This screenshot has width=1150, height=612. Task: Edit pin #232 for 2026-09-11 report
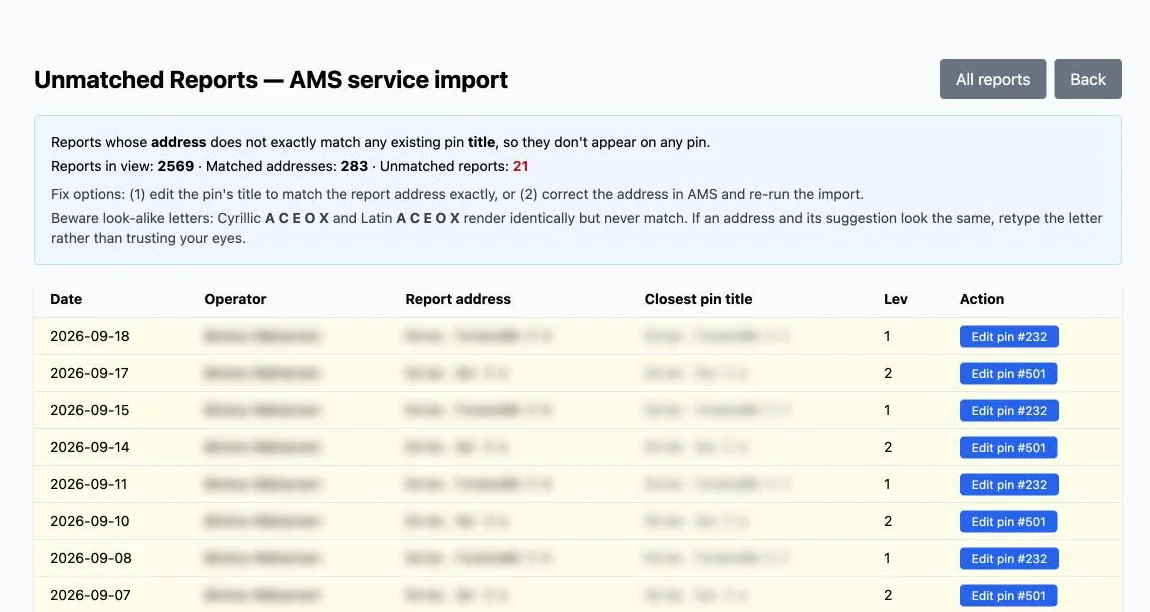[x=1008, y=484]
